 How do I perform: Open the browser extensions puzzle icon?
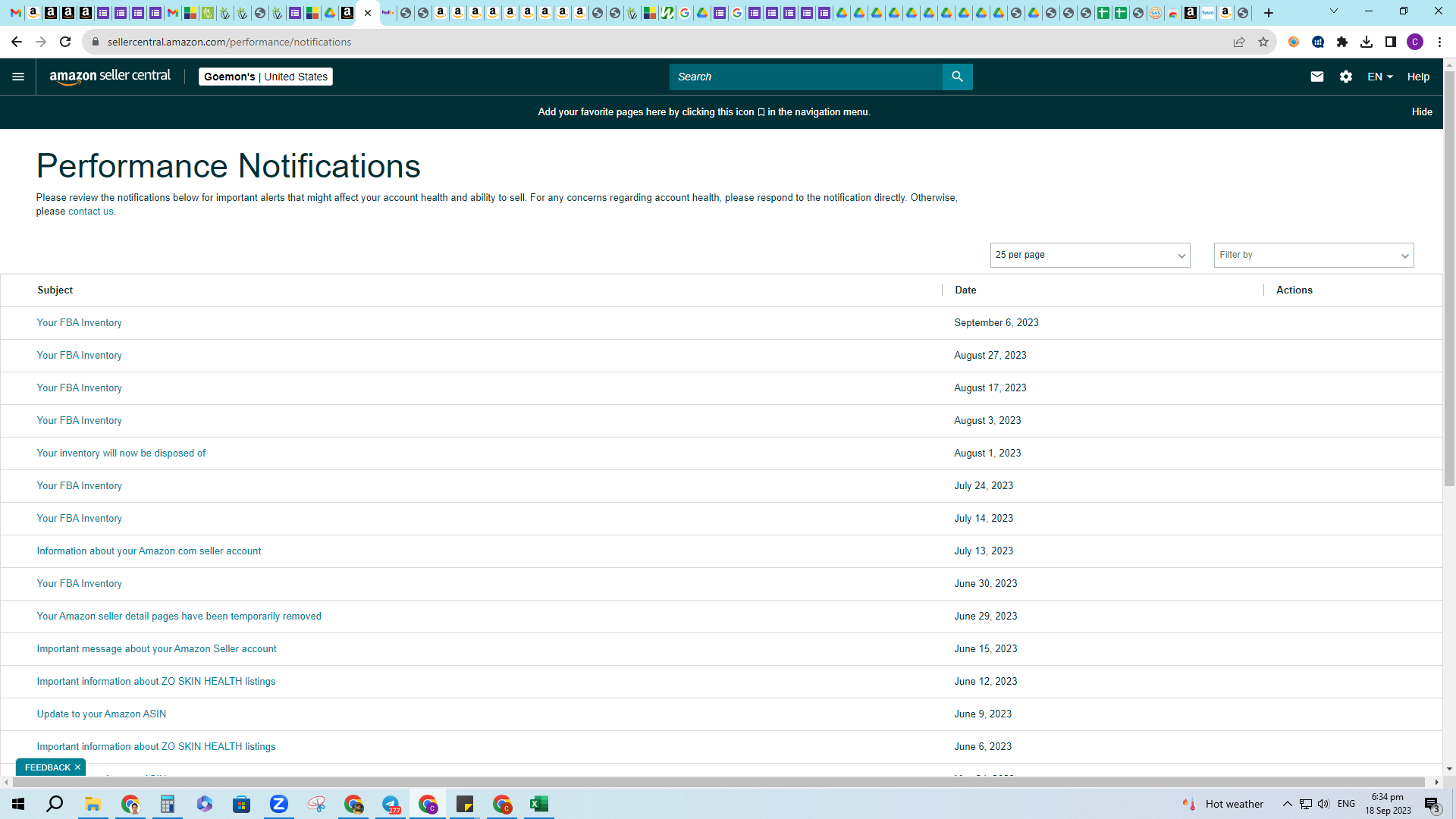[x=1342, y=42]
